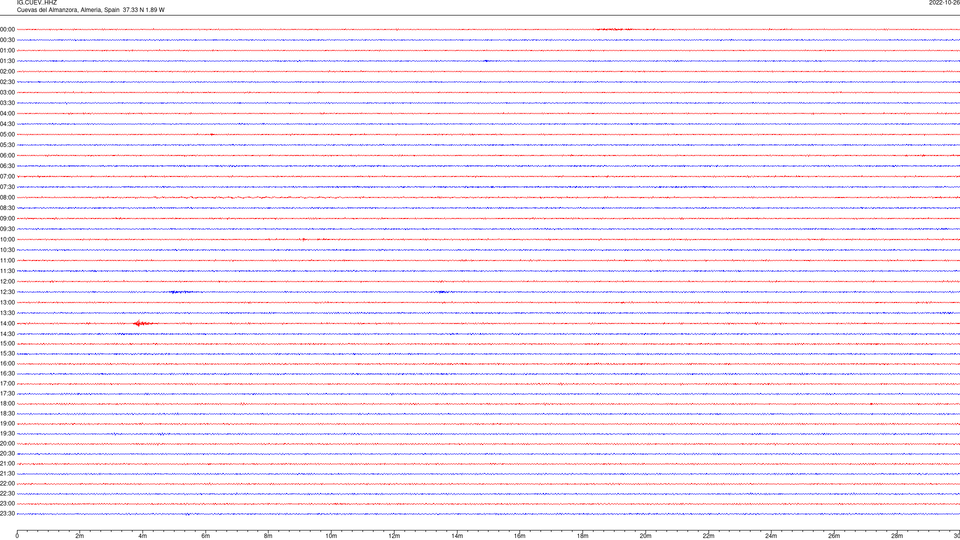Select the 09:00 time label

[x=7, y=219]
